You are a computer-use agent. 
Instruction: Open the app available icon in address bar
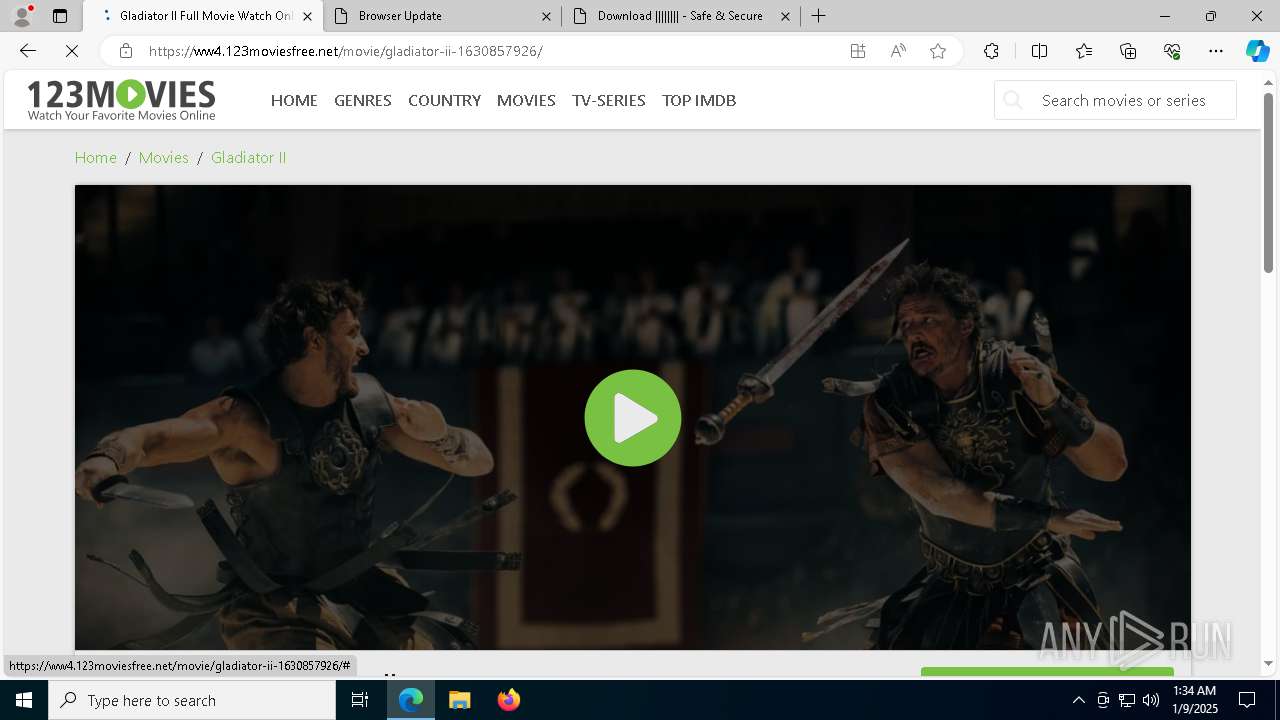click(858, 51)
